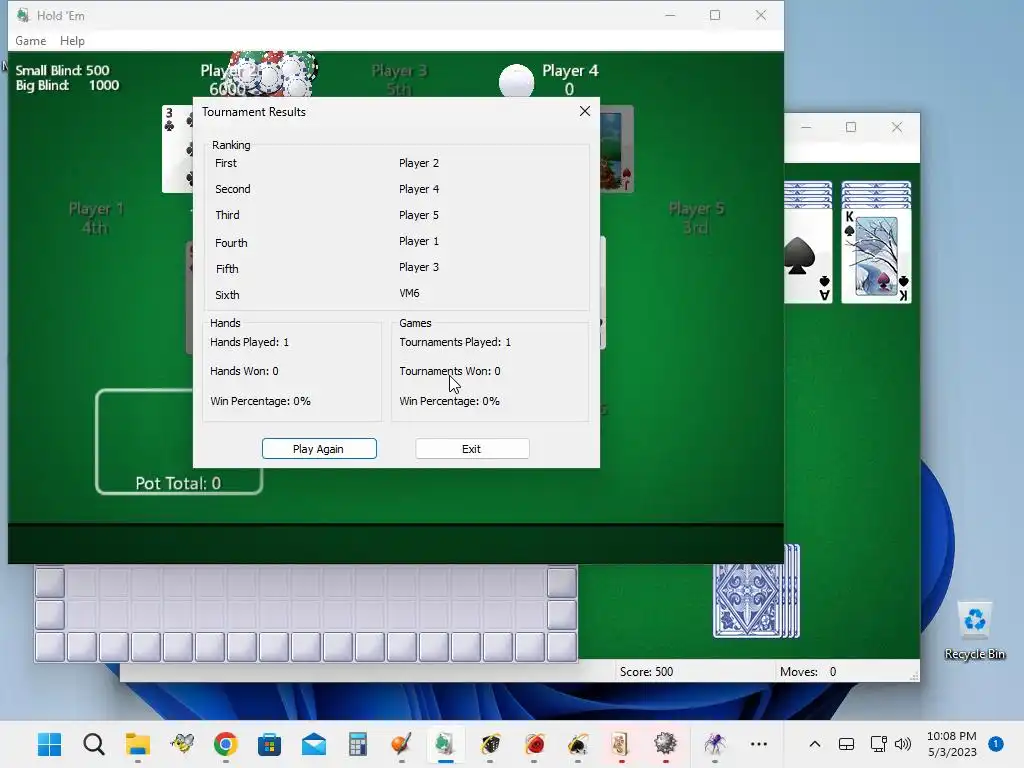Click the Play Again button
Screen dimensions: 1024x768
(x=319, y=449)
